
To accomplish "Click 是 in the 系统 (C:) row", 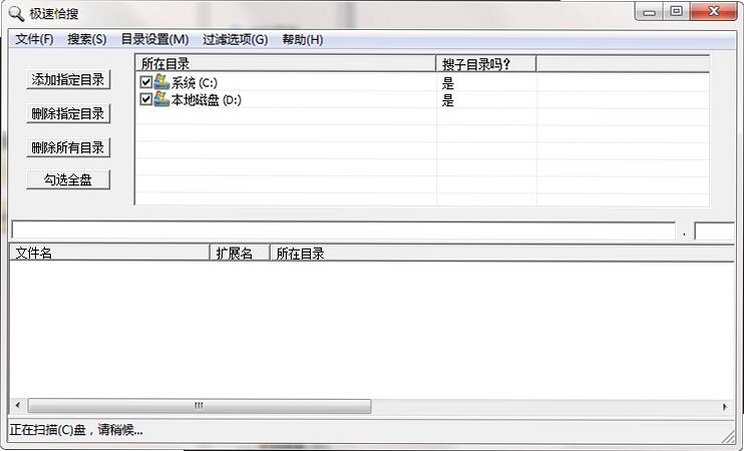I will [448, 83].
